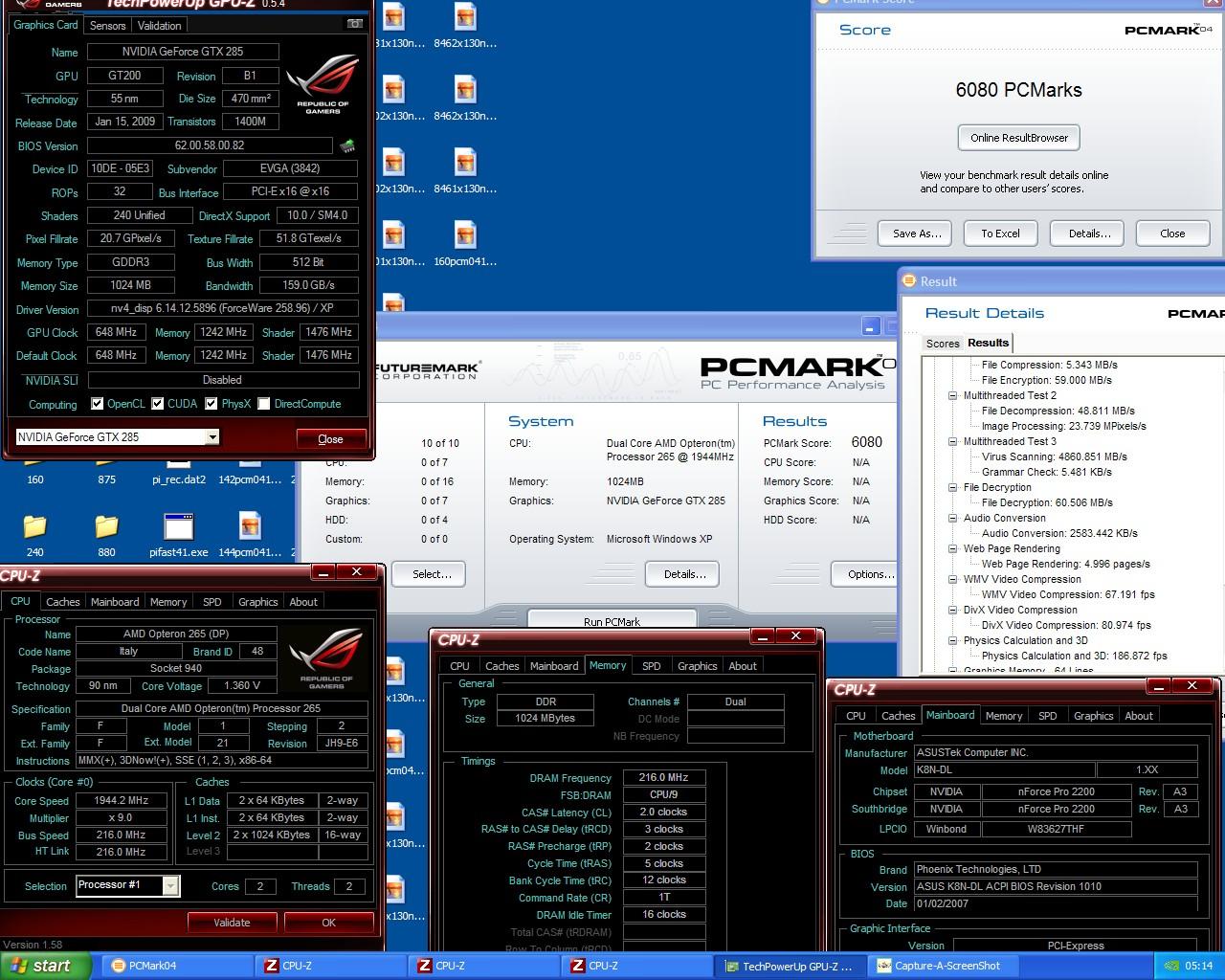This screenshot has width=1225, height=980.
Task: Click Close in the PCMark Score window
Action: coord(1172,234)
